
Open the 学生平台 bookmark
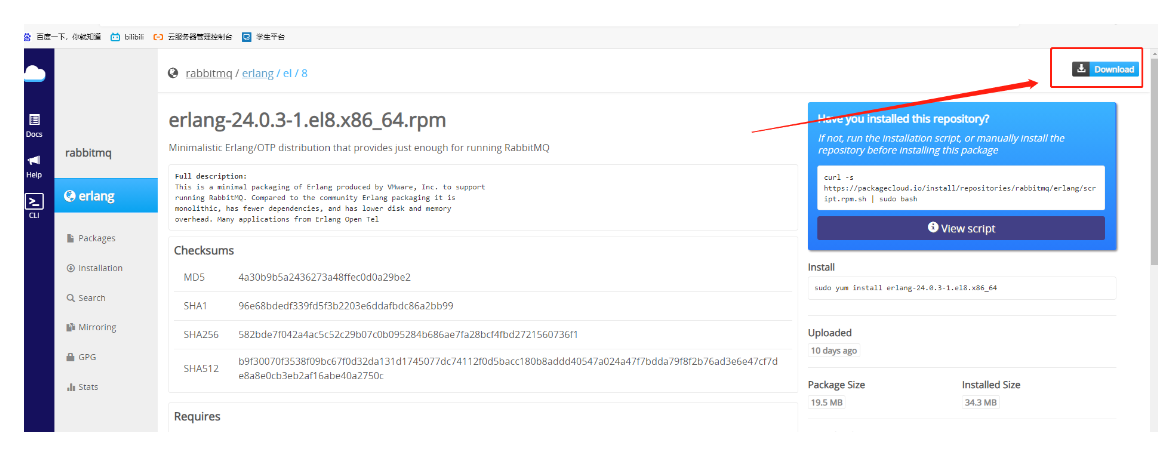click(264, 36)
